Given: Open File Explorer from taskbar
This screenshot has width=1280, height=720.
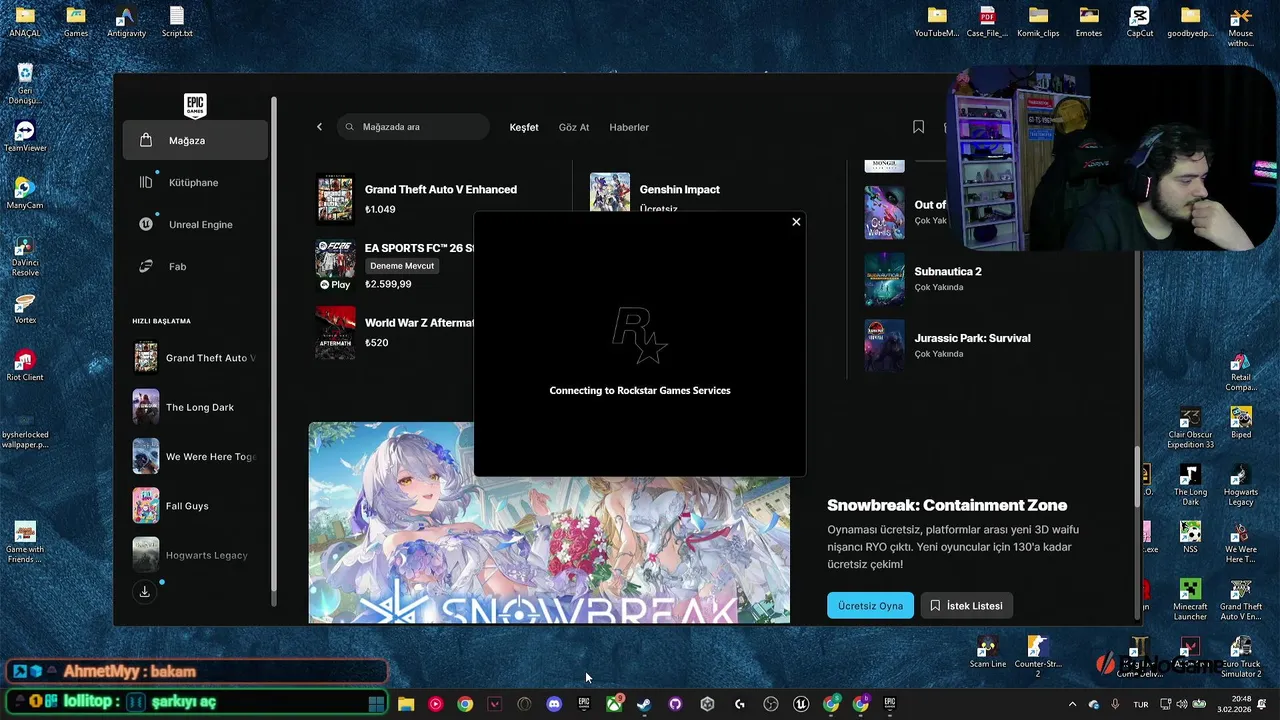Looking at the screenshot, I should coord(406,704).
